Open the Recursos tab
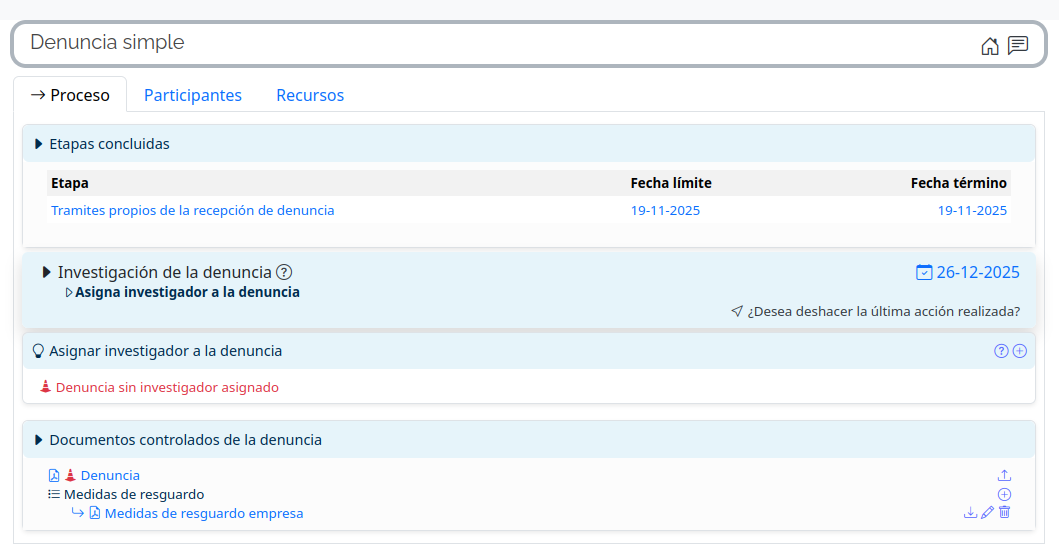Viewport: 1059px width, 555px height. [310, 95]
